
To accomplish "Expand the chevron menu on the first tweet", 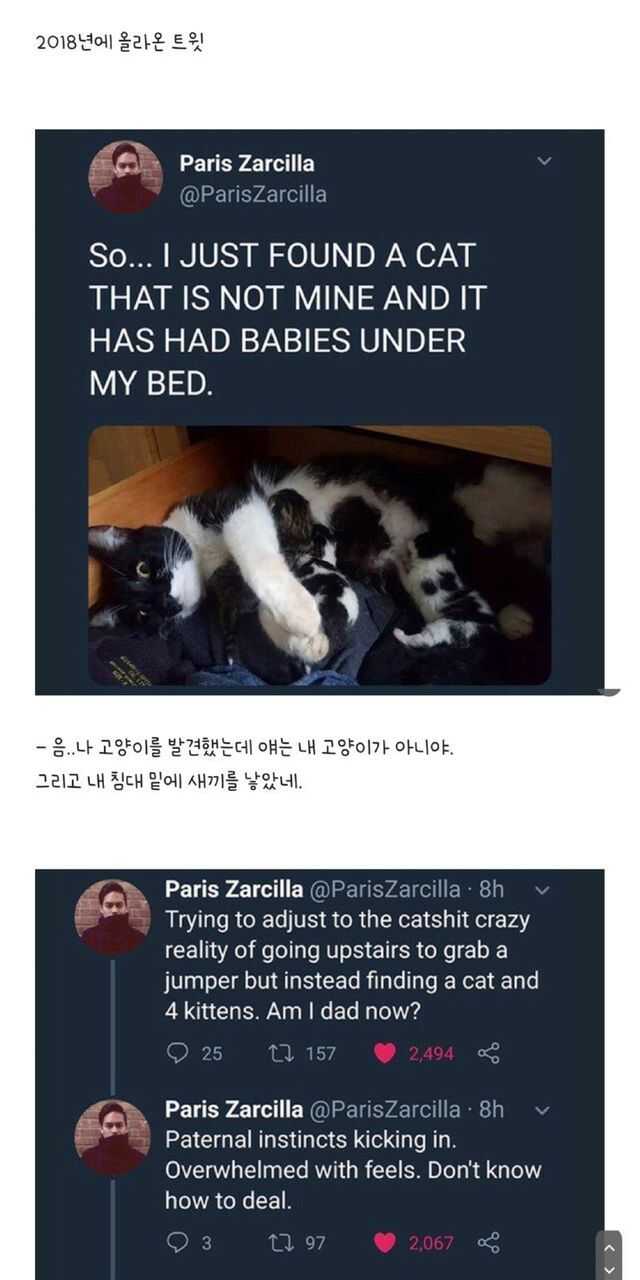I will click(x=544, y=161).
